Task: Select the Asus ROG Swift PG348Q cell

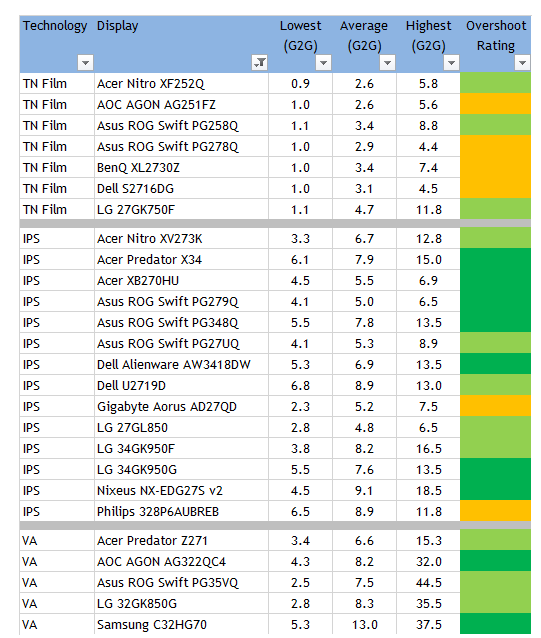Action: (x=181, y=323)
